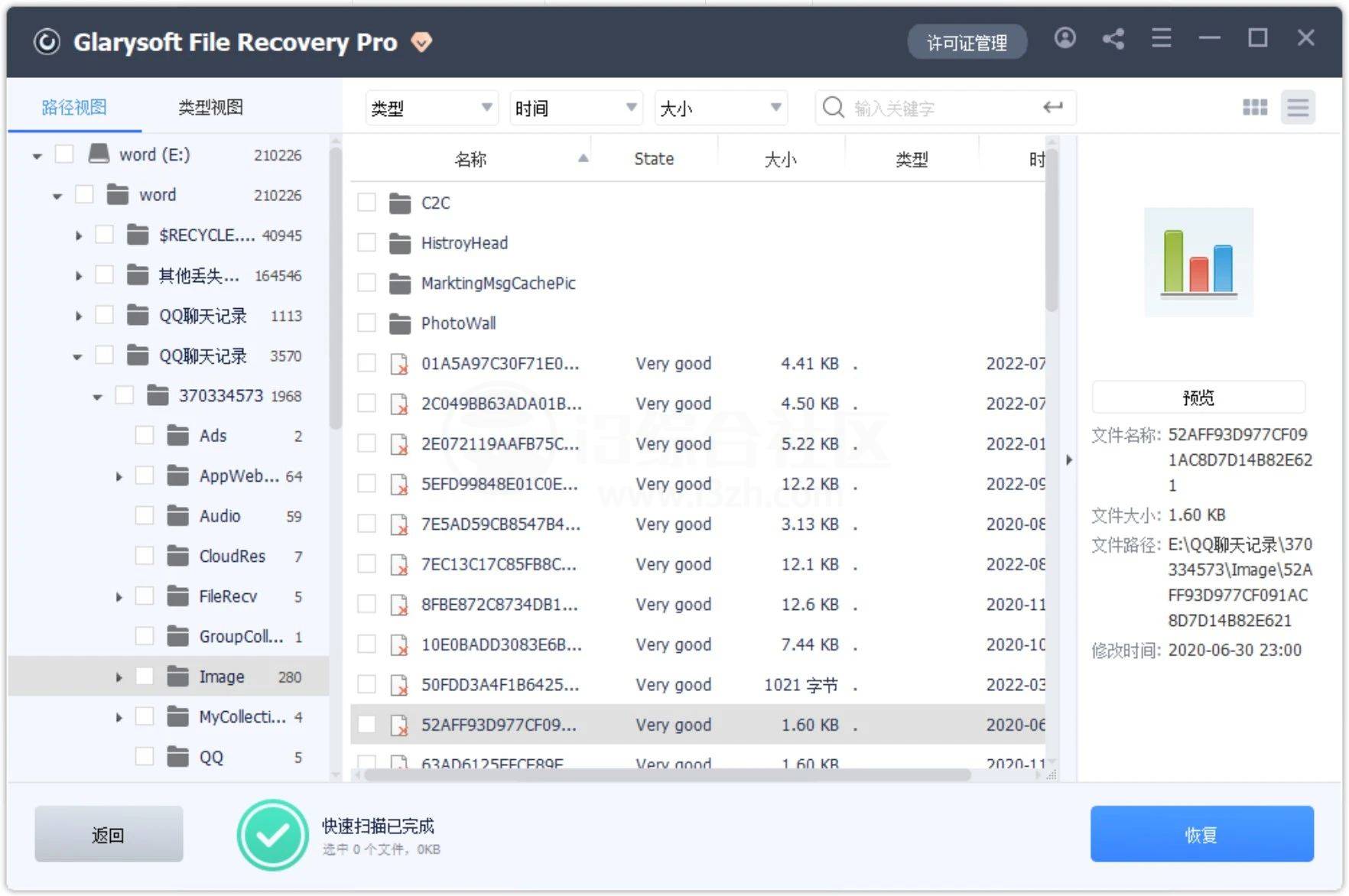Open the user account icon
The height and width of the screenshot is (896, 1349).
click(1065, 38)
